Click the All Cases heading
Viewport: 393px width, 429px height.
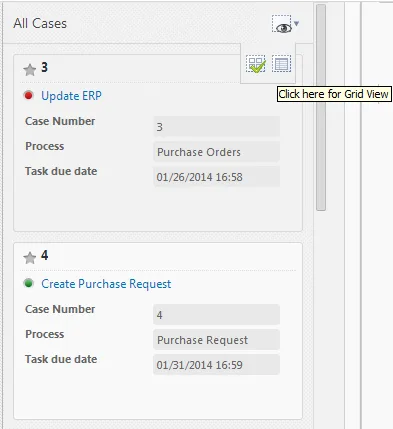pos(40,24)
